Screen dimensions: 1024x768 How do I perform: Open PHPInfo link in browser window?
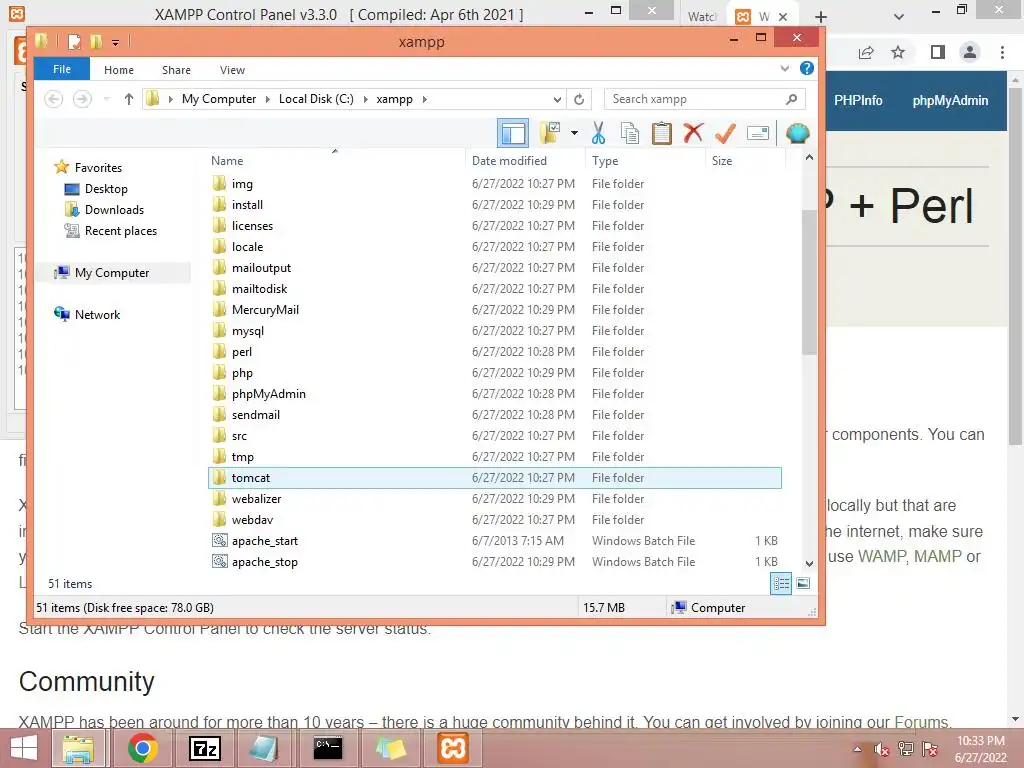(x=857, y=101)
